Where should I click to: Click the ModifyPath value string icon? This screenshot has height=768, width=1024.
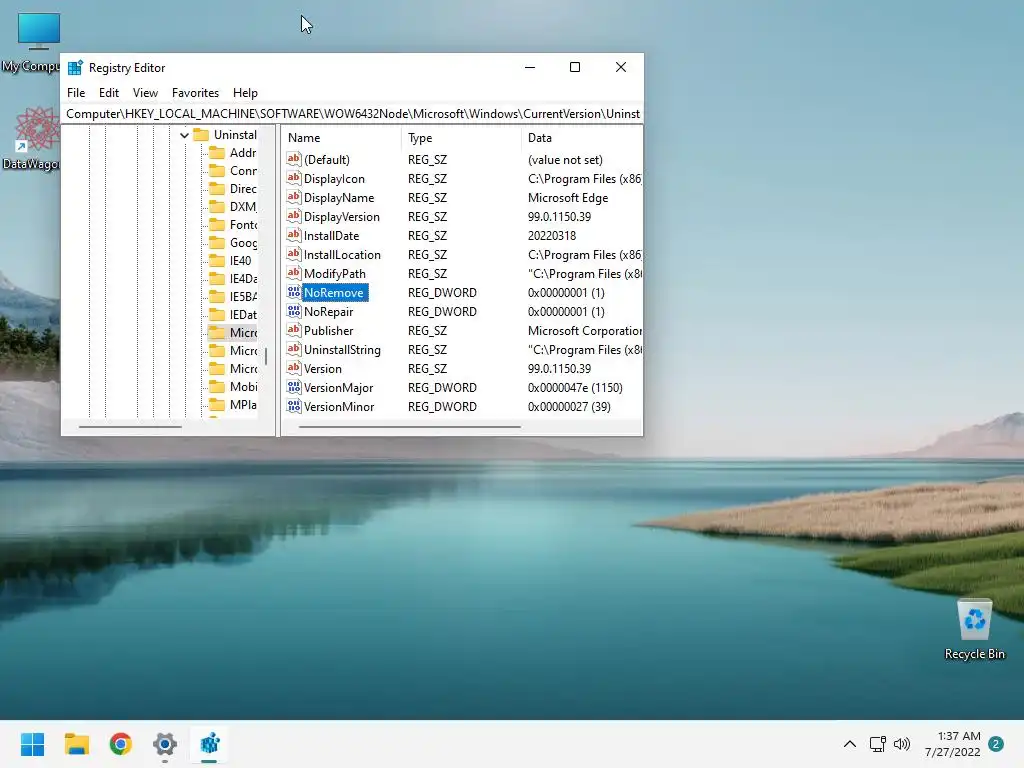pos(294,272)
